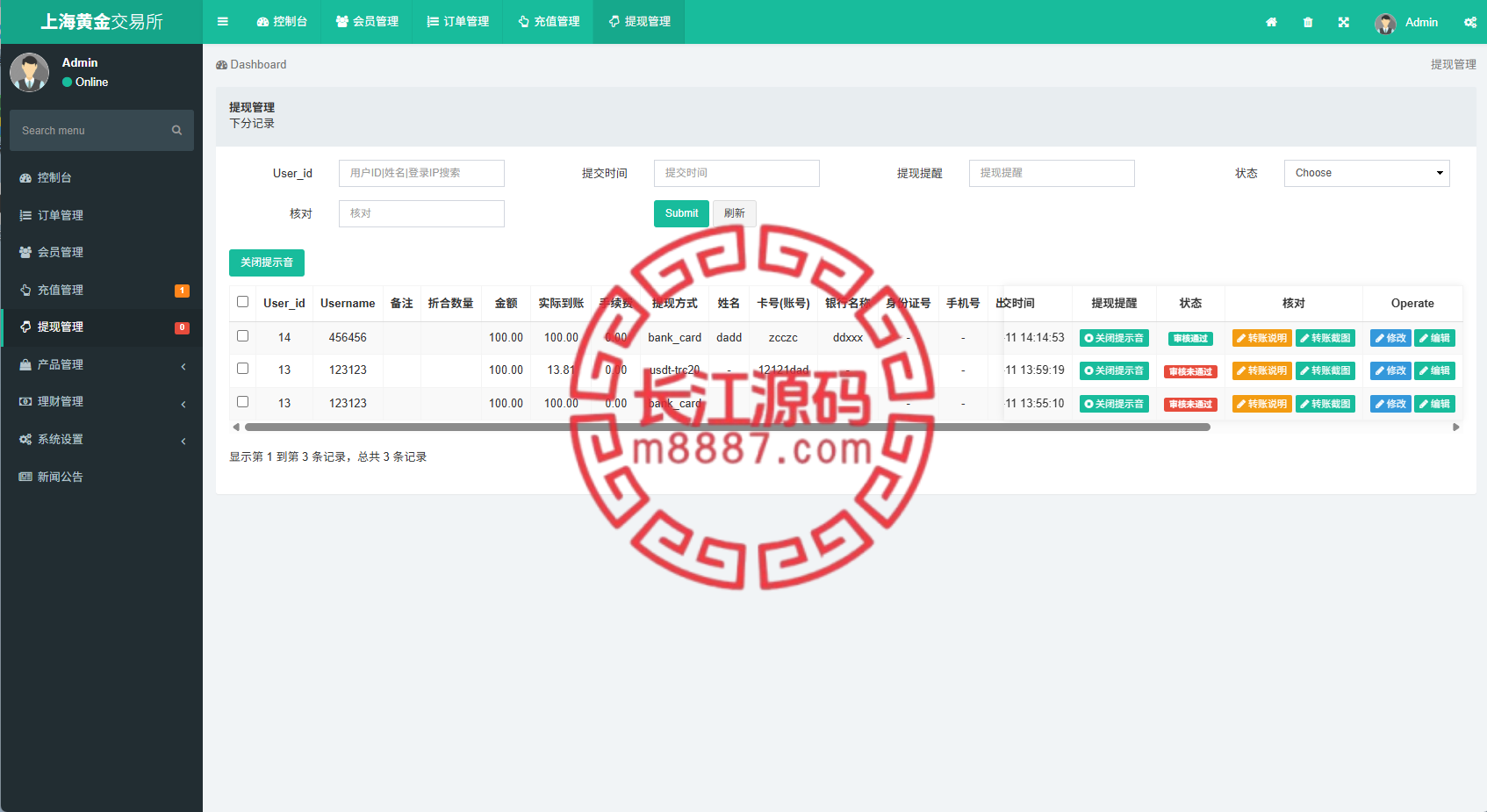Toggle fullscreen with the expand arrows icon
The image size is (1487, 812).
point(1344,22)
